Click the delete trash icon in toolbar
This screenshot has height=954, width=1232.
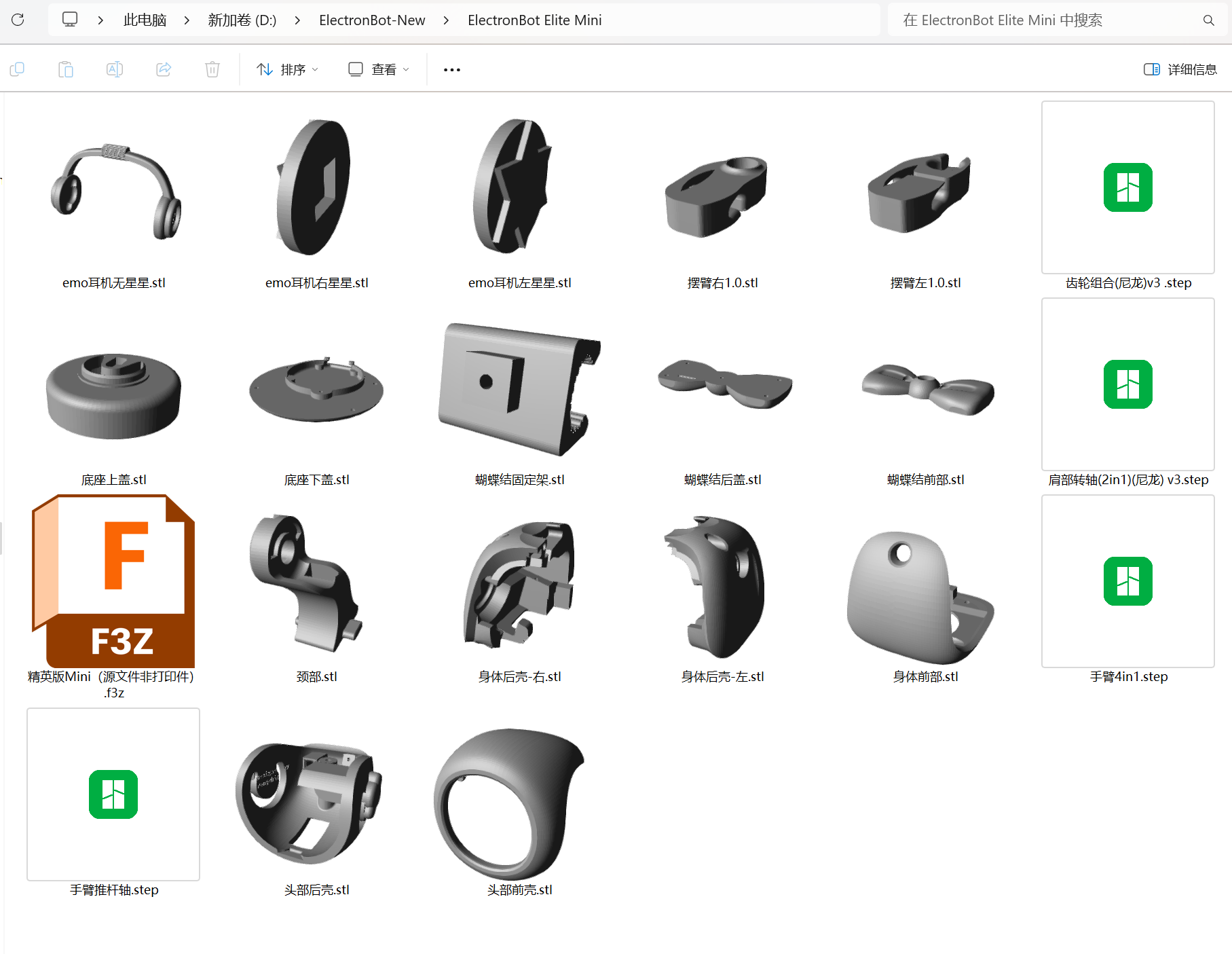212,69
